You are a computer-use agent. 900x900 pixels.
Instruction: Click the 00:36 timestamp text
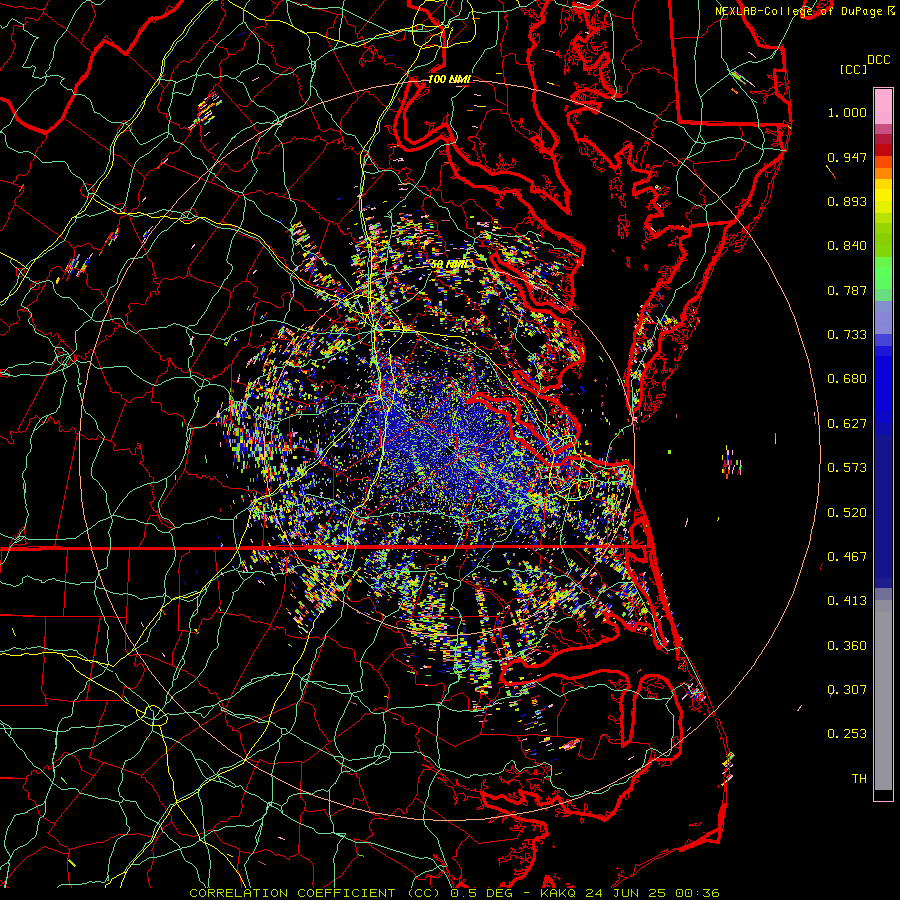click(x=697, y=893)
